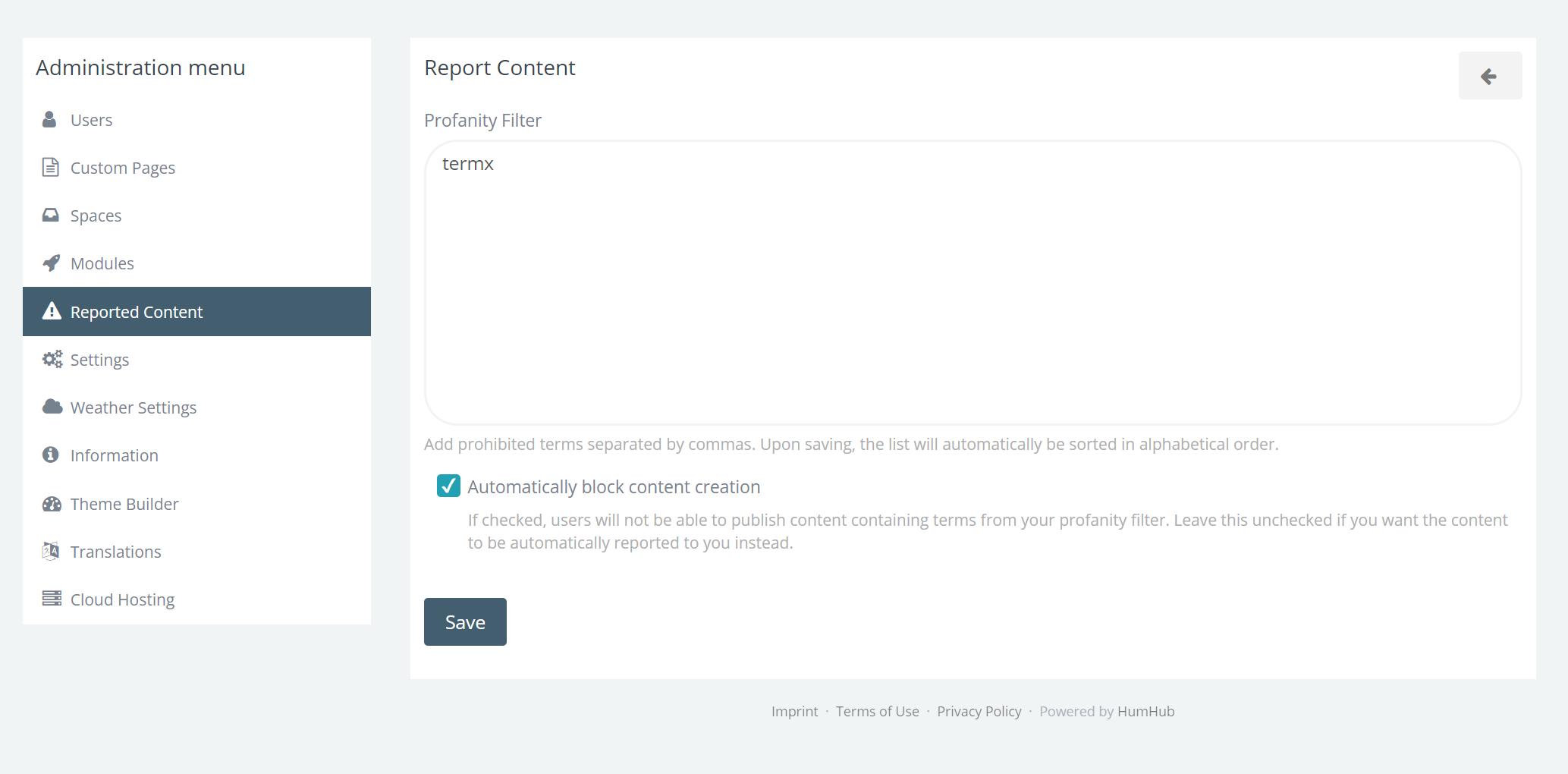Save the profanity filter settings
The width and height of the screenshot is (1568, 774).
click(x=465, y=622)
